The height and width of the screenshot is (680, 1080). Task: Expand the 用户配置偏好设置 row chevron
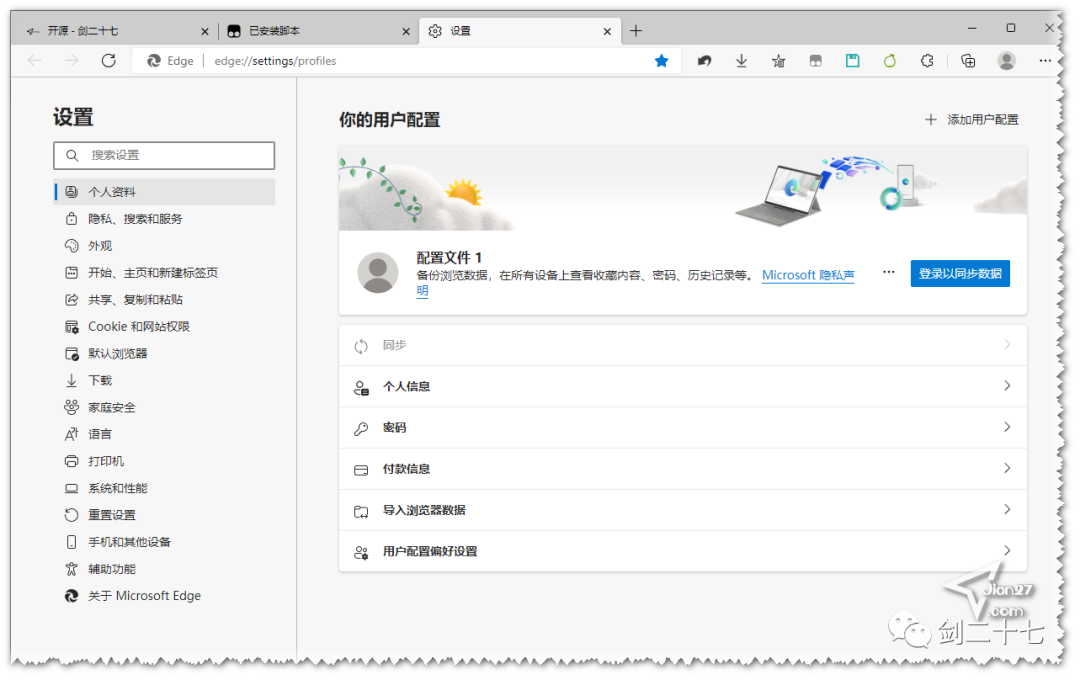point(1007,550)
